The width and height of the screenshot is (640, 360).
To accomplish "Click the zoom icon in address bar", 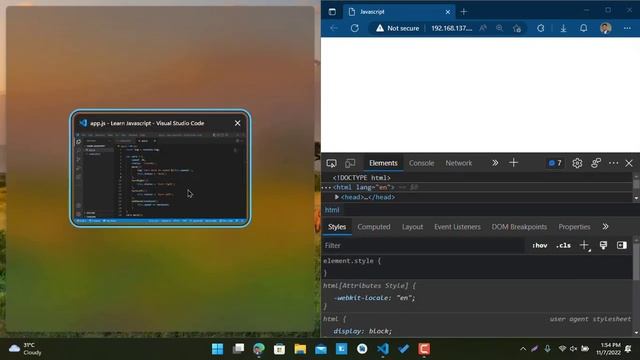I will [x=499, y=28].
